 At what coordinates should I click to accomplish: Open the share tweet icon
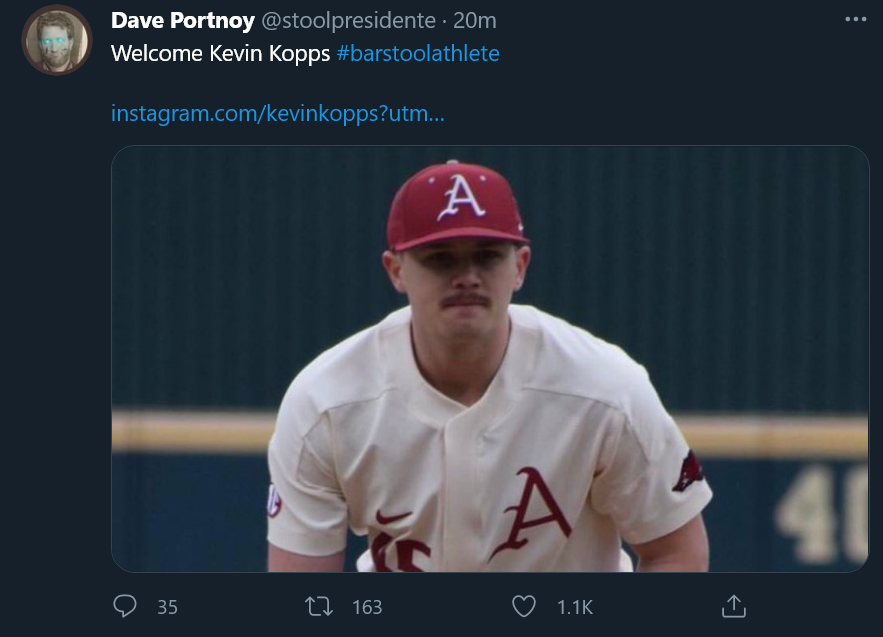[x=734, y=606]
